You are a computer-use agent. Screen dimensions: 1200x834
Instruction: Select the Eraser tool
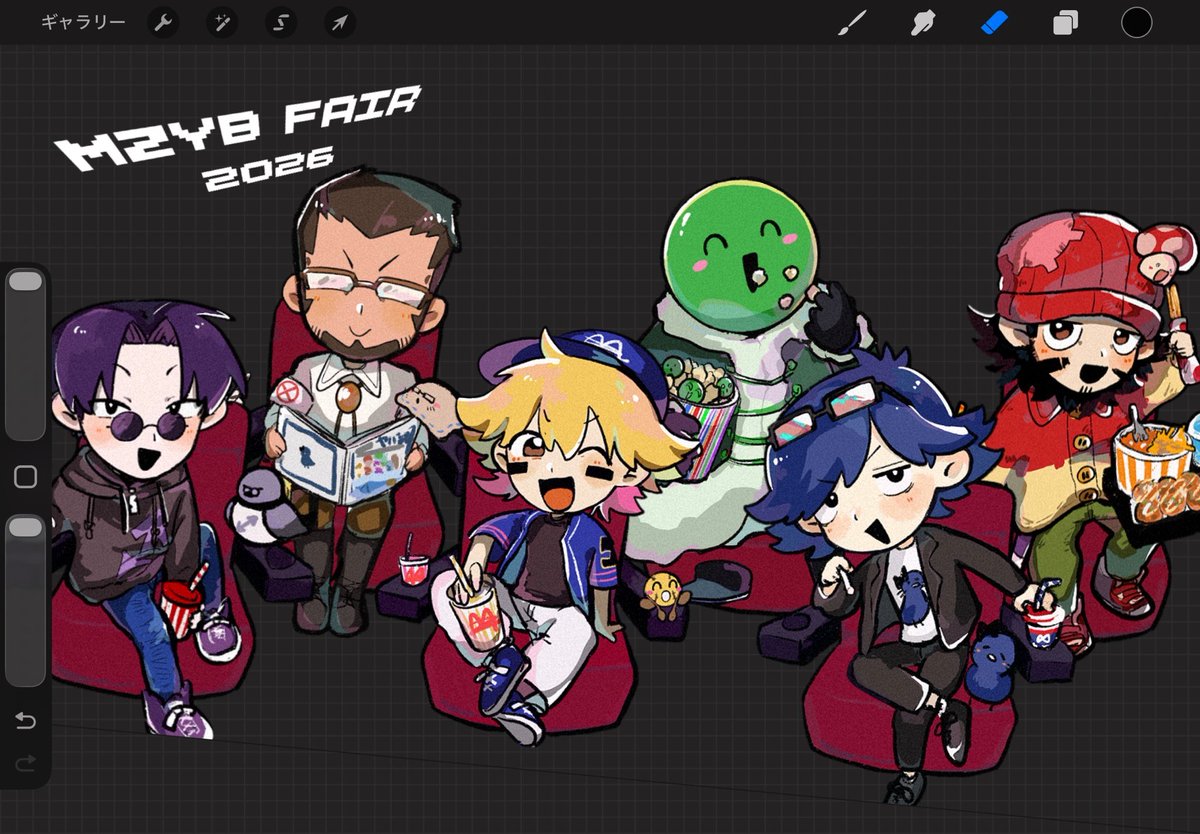click(x=995, y=22)
